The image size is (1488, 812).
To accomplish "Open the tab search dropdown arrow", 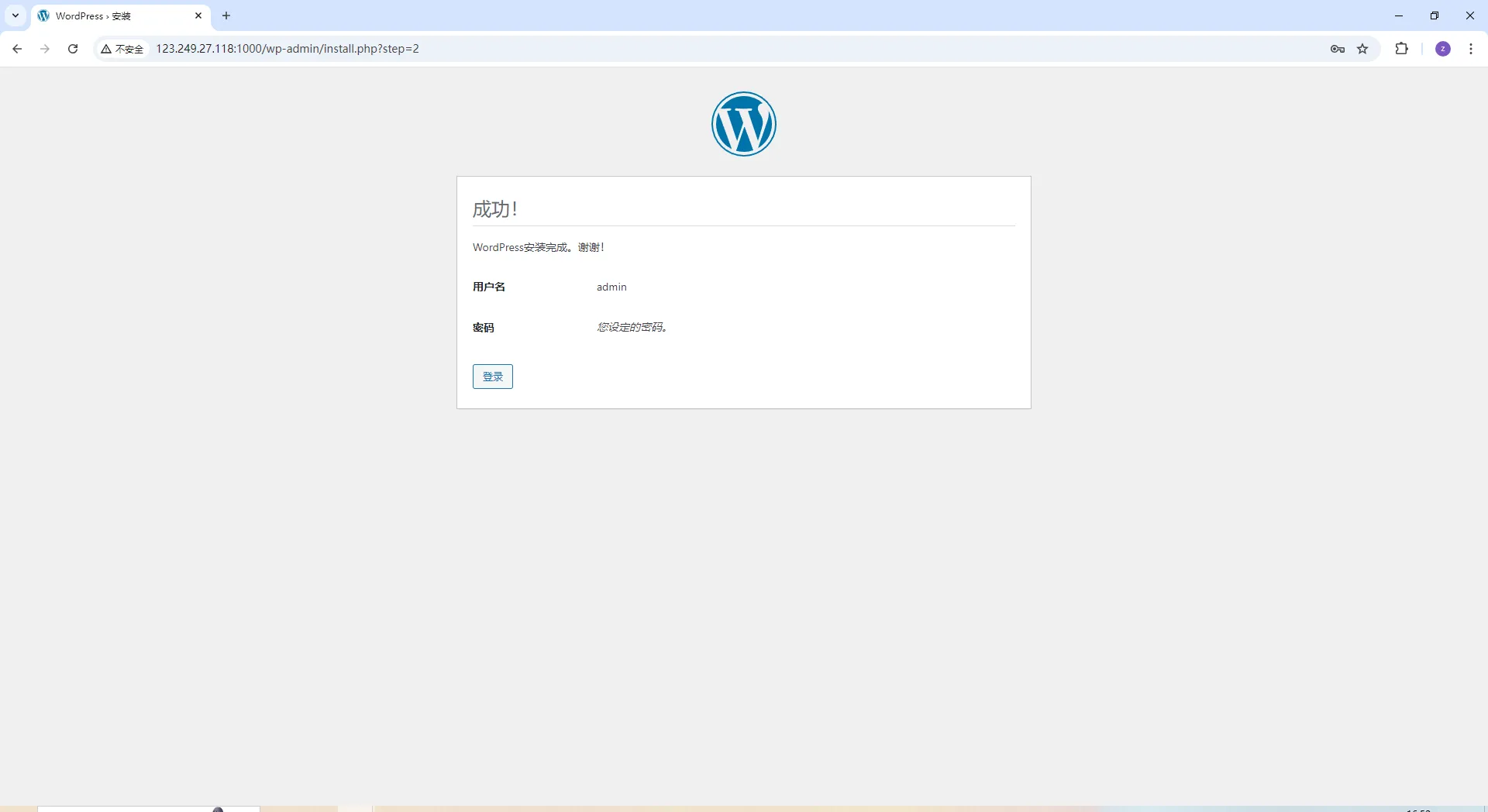I will pos(15,15).
